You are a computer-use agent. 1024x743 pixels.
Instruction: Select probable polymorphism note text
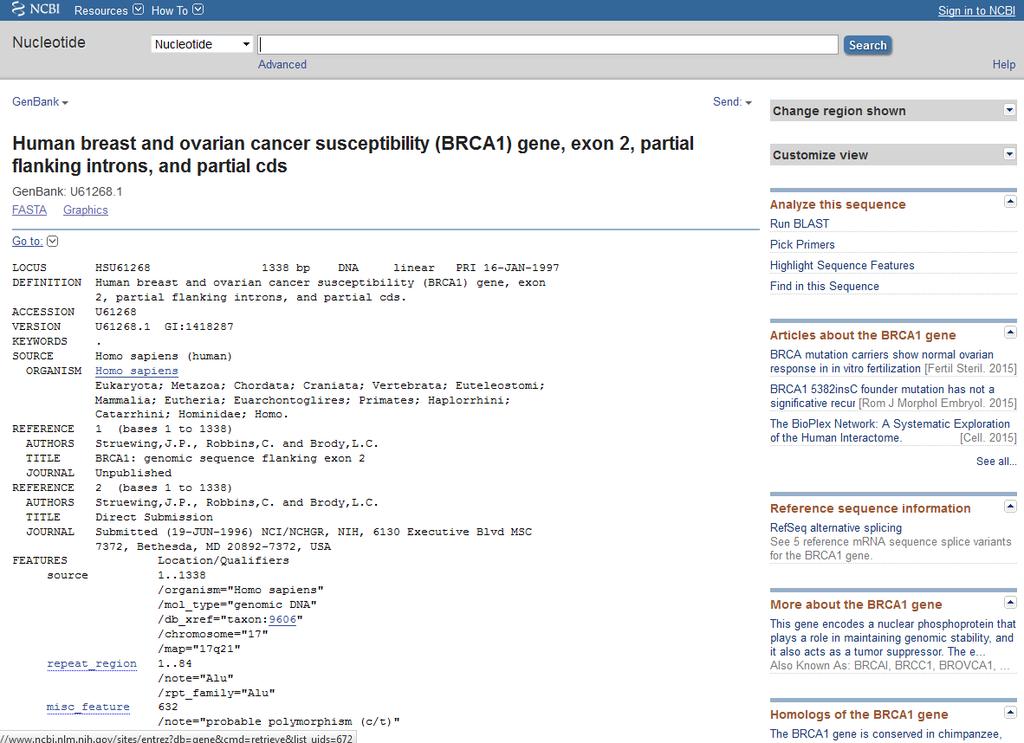point(279,722)
